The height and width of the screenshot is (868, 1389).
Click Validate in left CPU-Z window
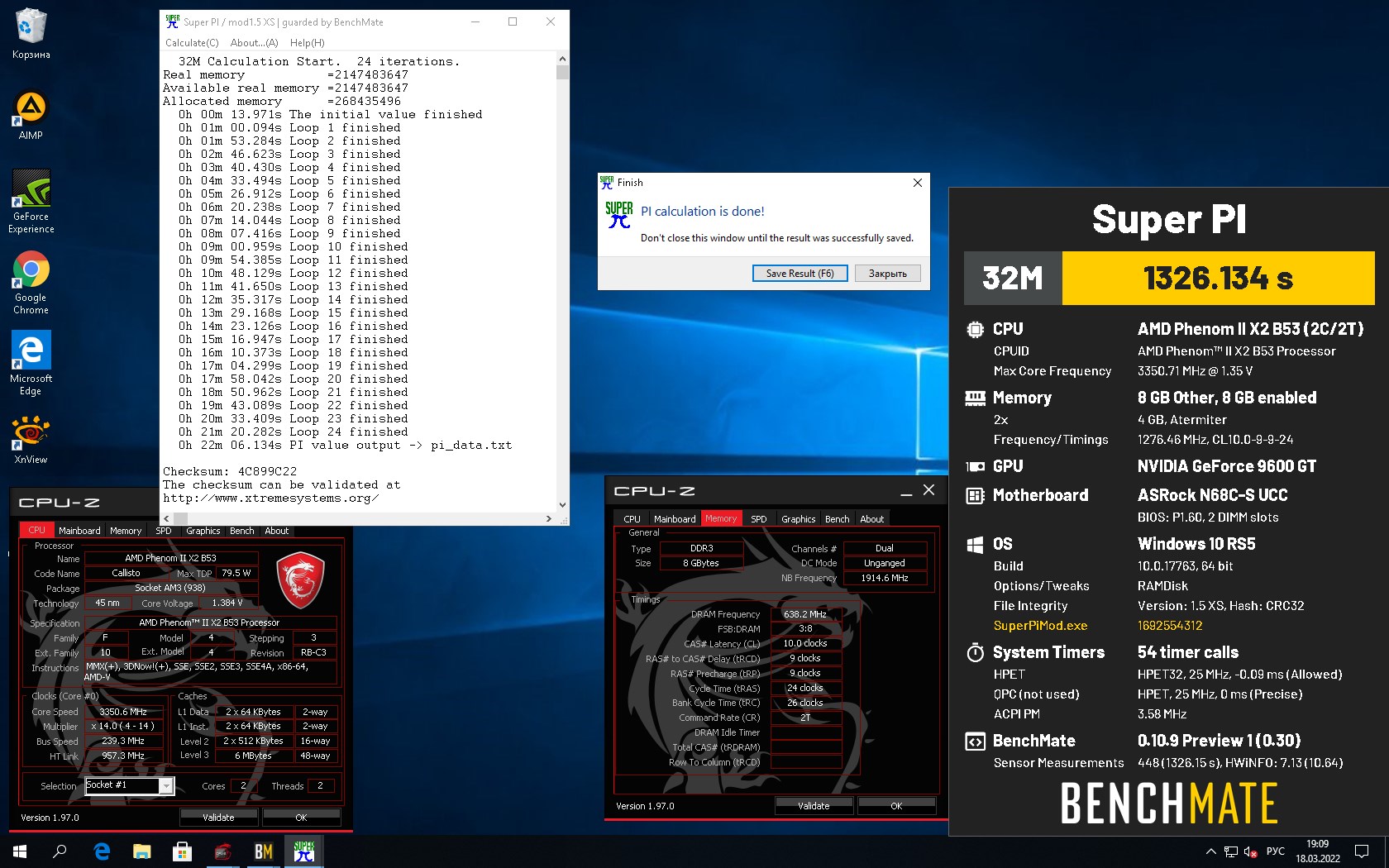218,818
